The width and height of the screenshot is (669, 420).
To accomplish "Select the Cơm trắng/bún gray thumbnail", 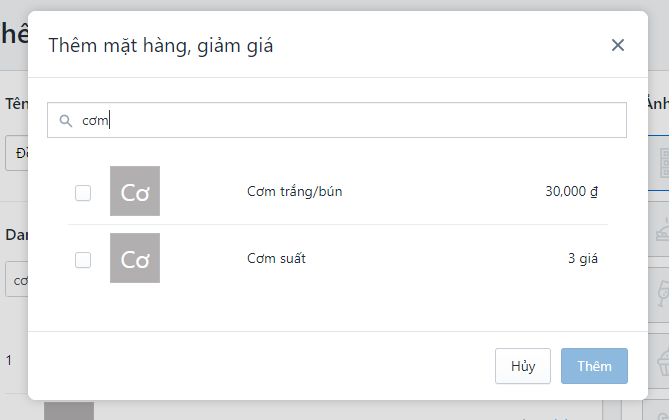I will click(x=135, y=191).
